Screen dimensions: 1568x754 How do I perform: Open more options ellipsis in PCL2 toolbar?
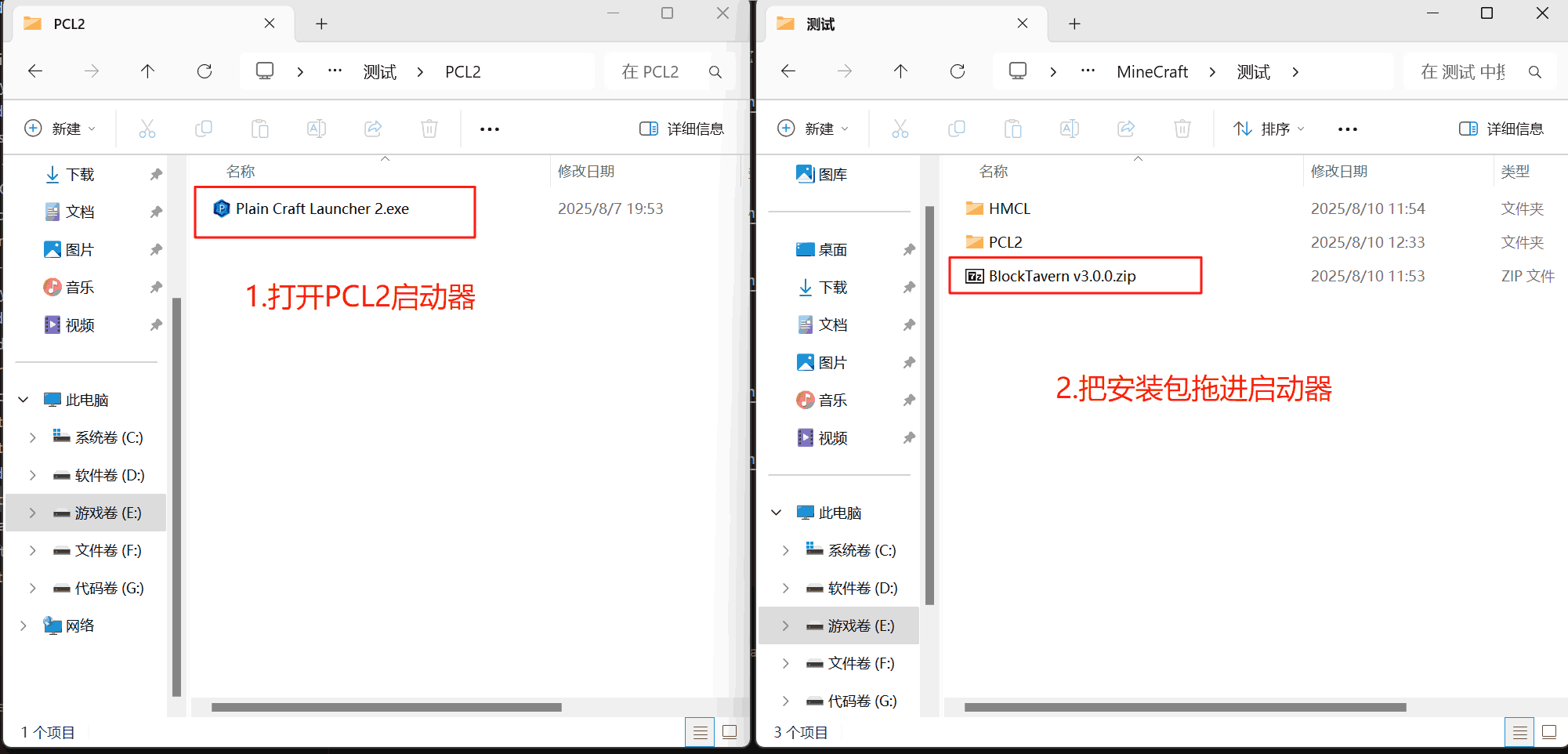pyautogui.click(x=490, y=129)
